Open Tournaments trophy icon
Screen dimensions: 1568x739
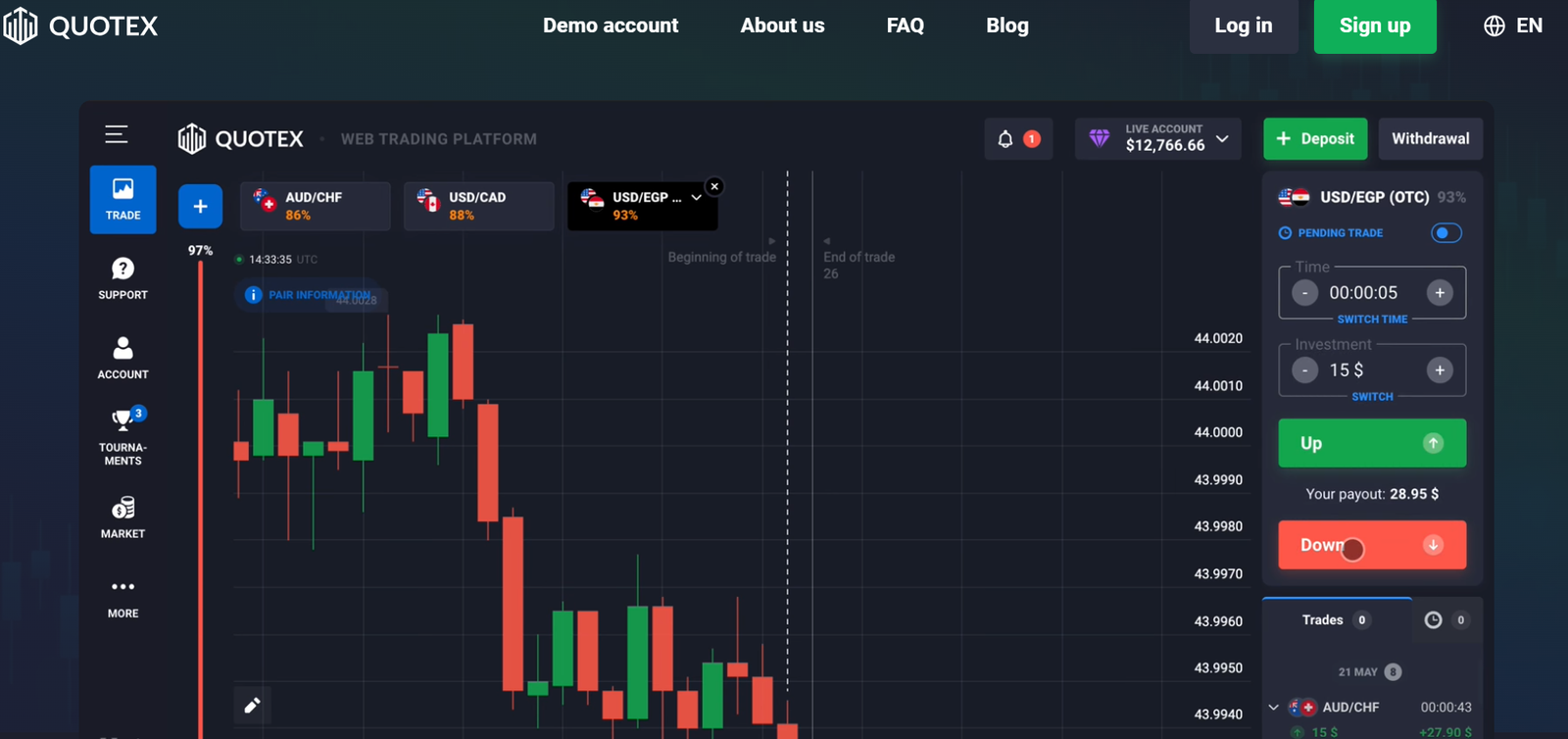pyautogui.click(x=122, y=420)
